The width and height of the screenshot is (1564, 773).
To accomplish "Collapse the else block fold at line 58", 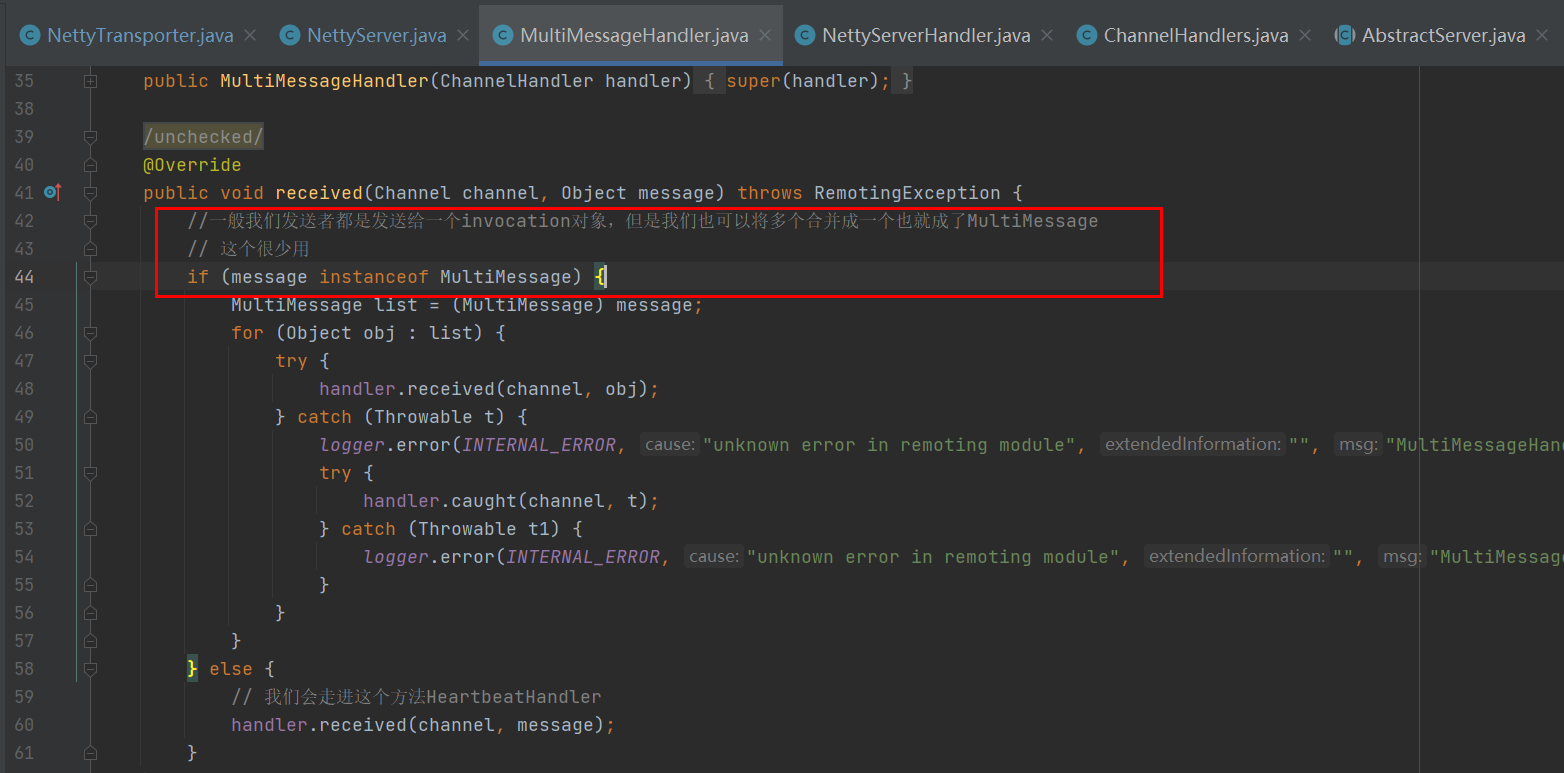I will 90,669.
